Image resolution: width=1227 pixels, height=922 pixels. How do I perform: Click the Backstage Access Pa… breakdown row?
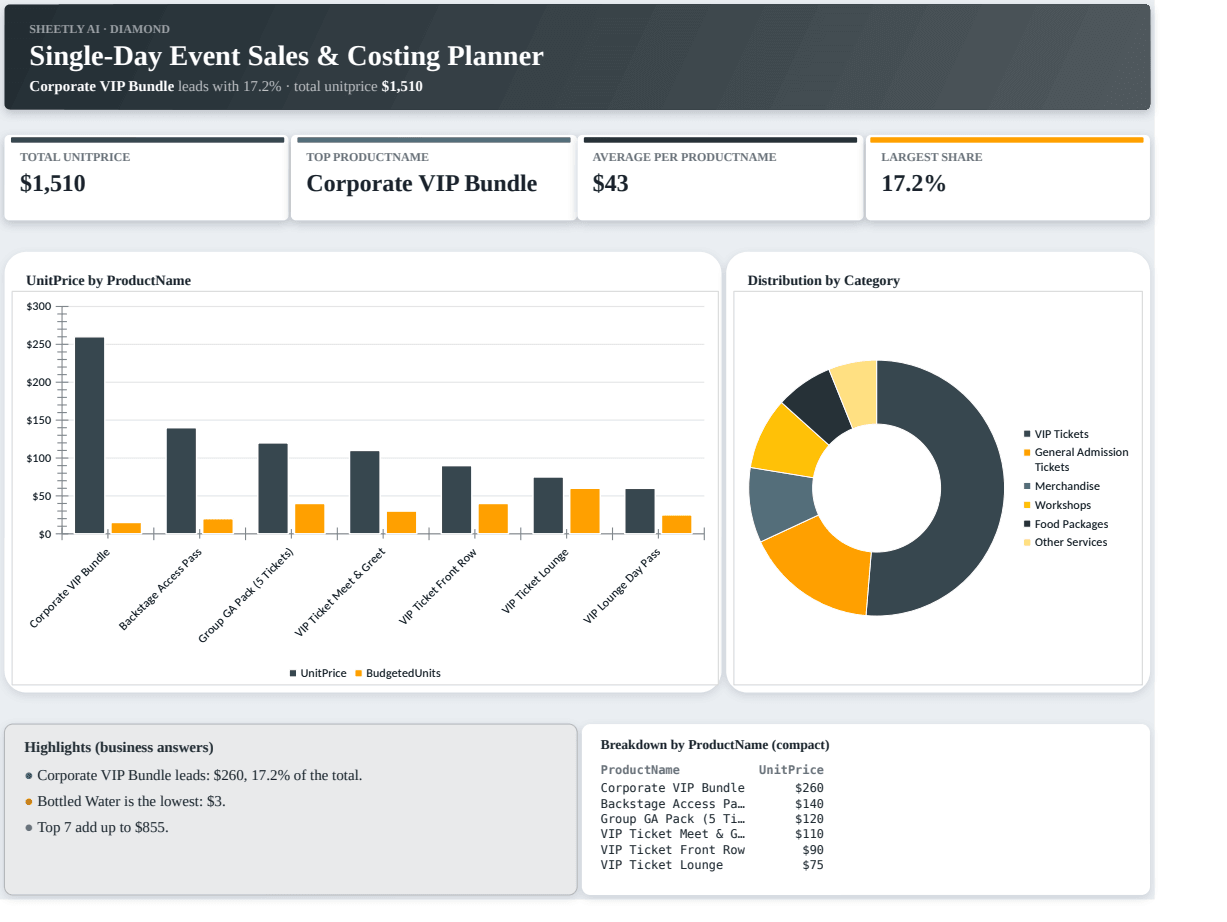[712, 804]
